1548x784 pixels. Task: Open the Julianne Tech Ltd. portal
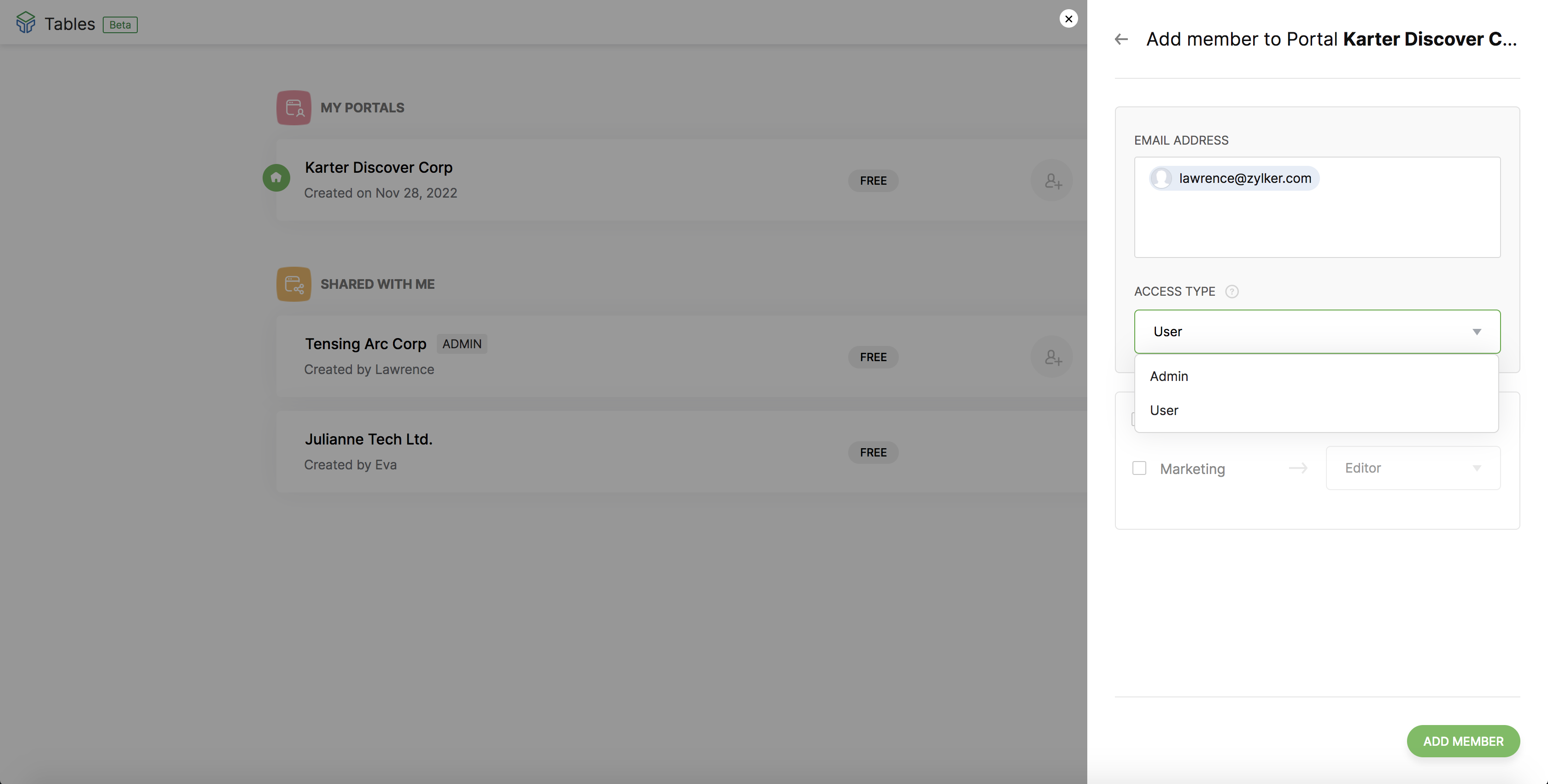[x=369, y=439]
